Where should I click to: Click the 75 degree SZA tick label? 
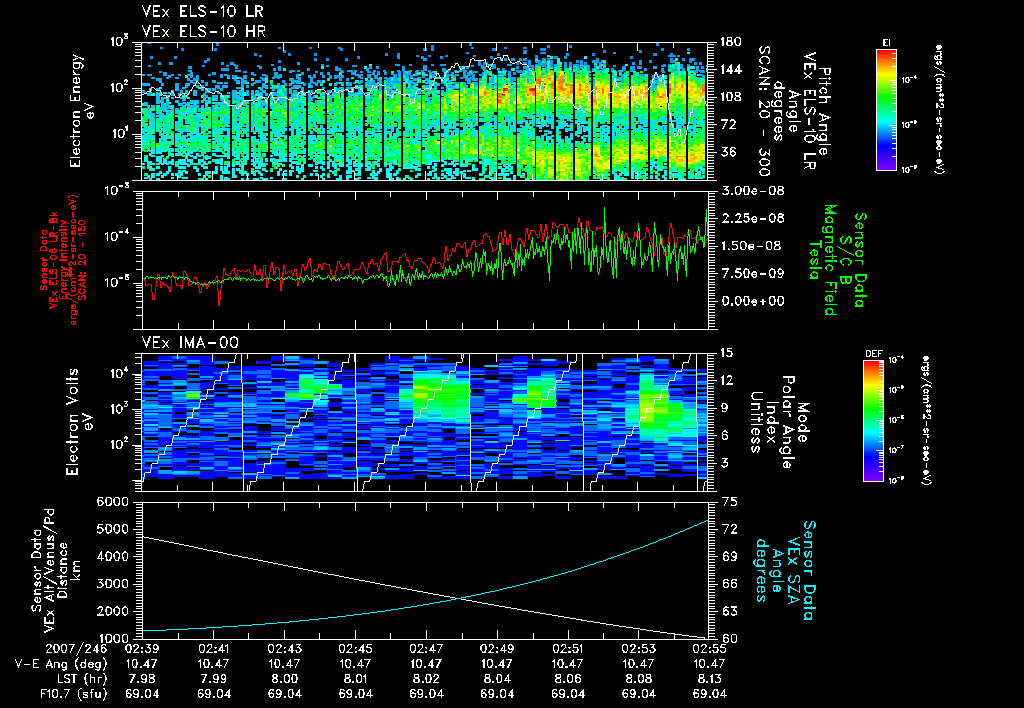click(730, 502)
